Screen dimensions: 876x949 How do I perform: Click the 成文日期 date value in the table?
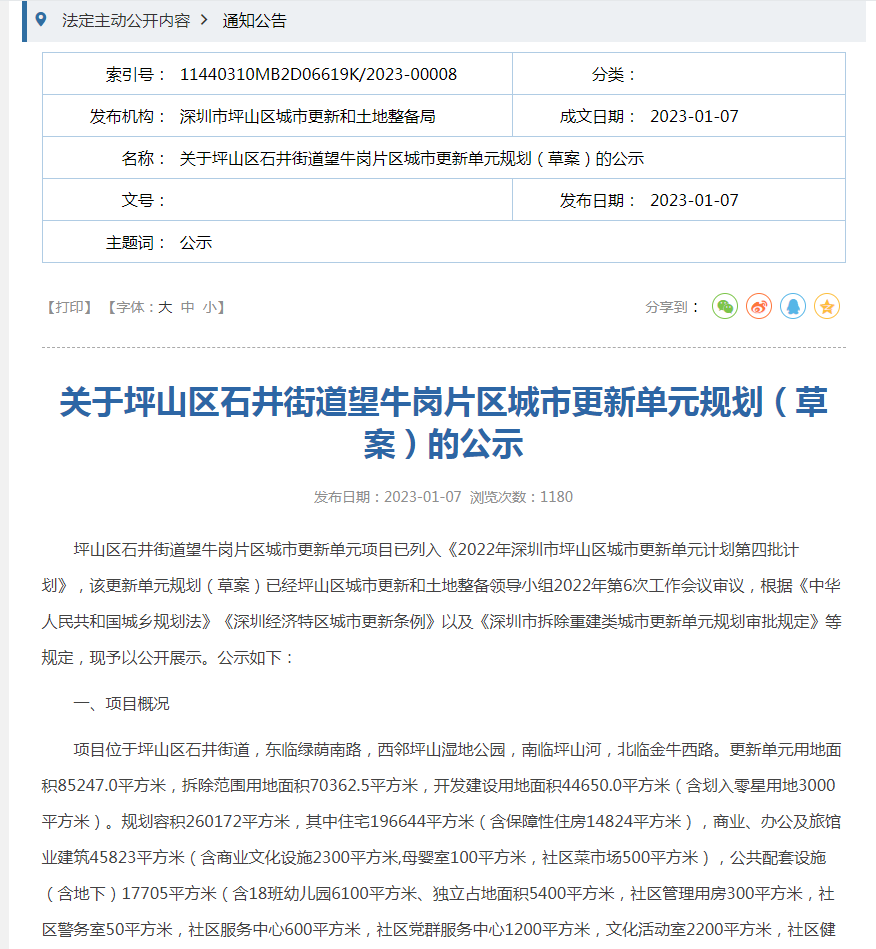click(x=694, y=116)
